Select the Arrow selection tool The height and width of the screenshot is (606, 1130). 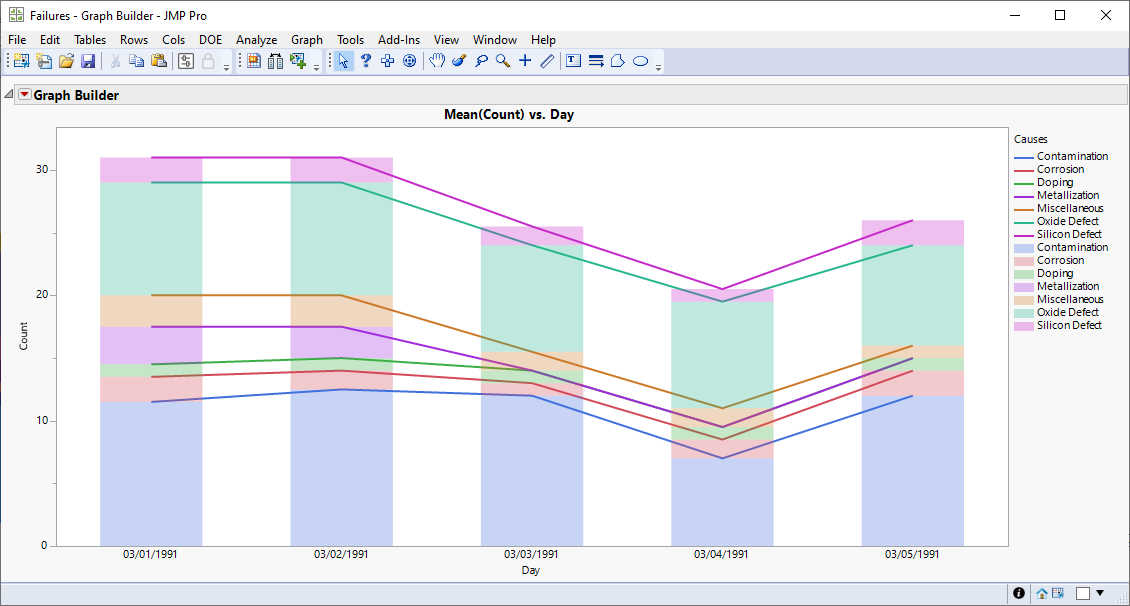click(344, 60)
